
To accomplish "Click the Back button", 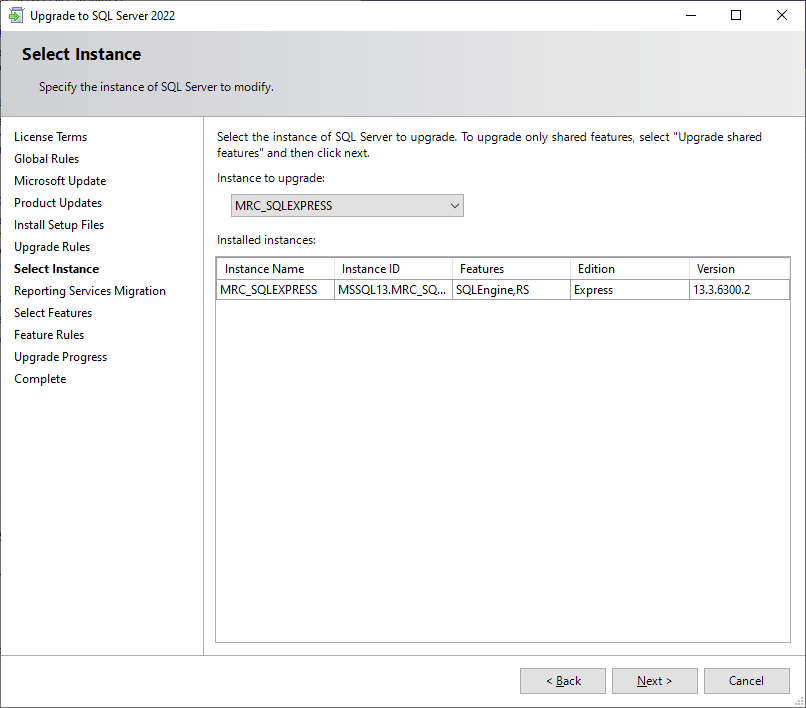I will [x=562, y=681].
